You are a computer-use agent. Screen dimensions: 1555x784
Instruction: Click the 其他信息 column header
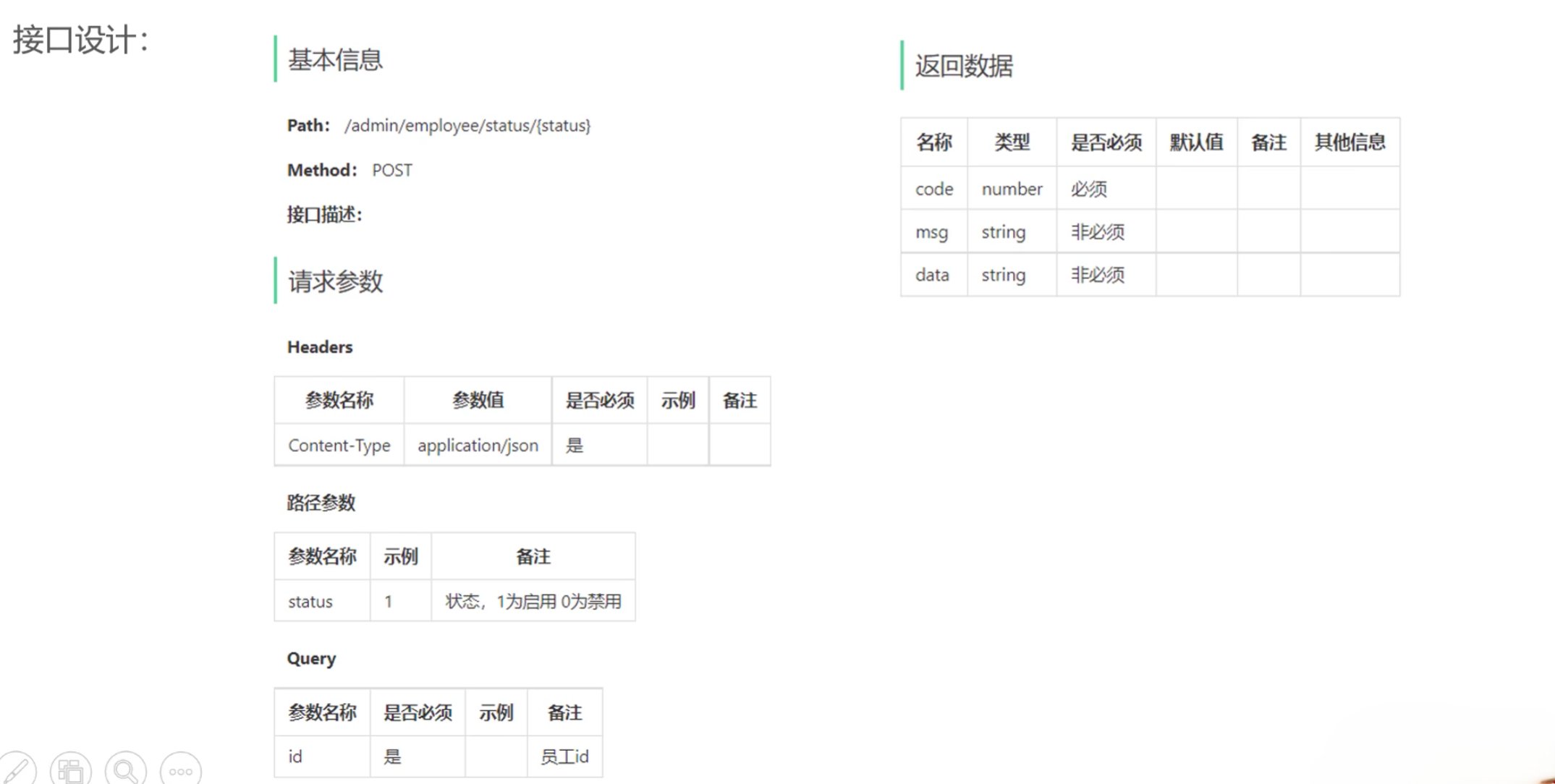[x=1349, y=142]
